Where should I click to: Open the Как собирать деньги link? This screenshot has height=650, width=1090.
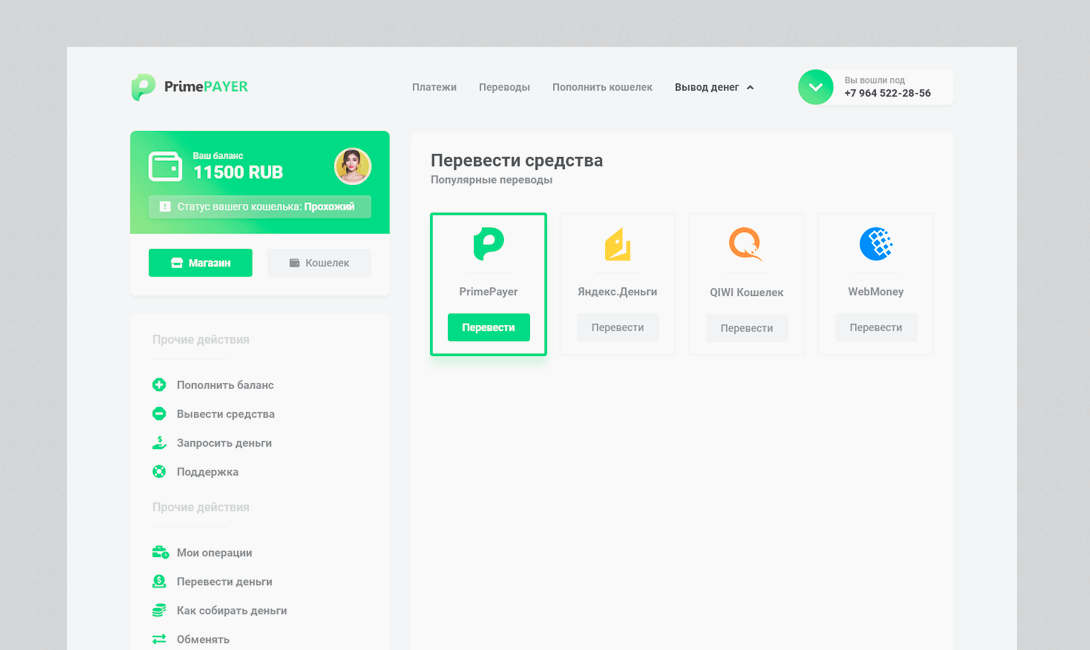(231, 610)
